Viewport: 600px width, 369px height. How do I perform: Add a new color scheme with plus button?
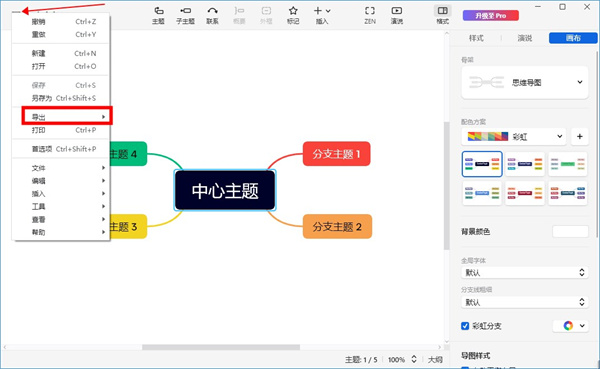(x=579, y=137)
